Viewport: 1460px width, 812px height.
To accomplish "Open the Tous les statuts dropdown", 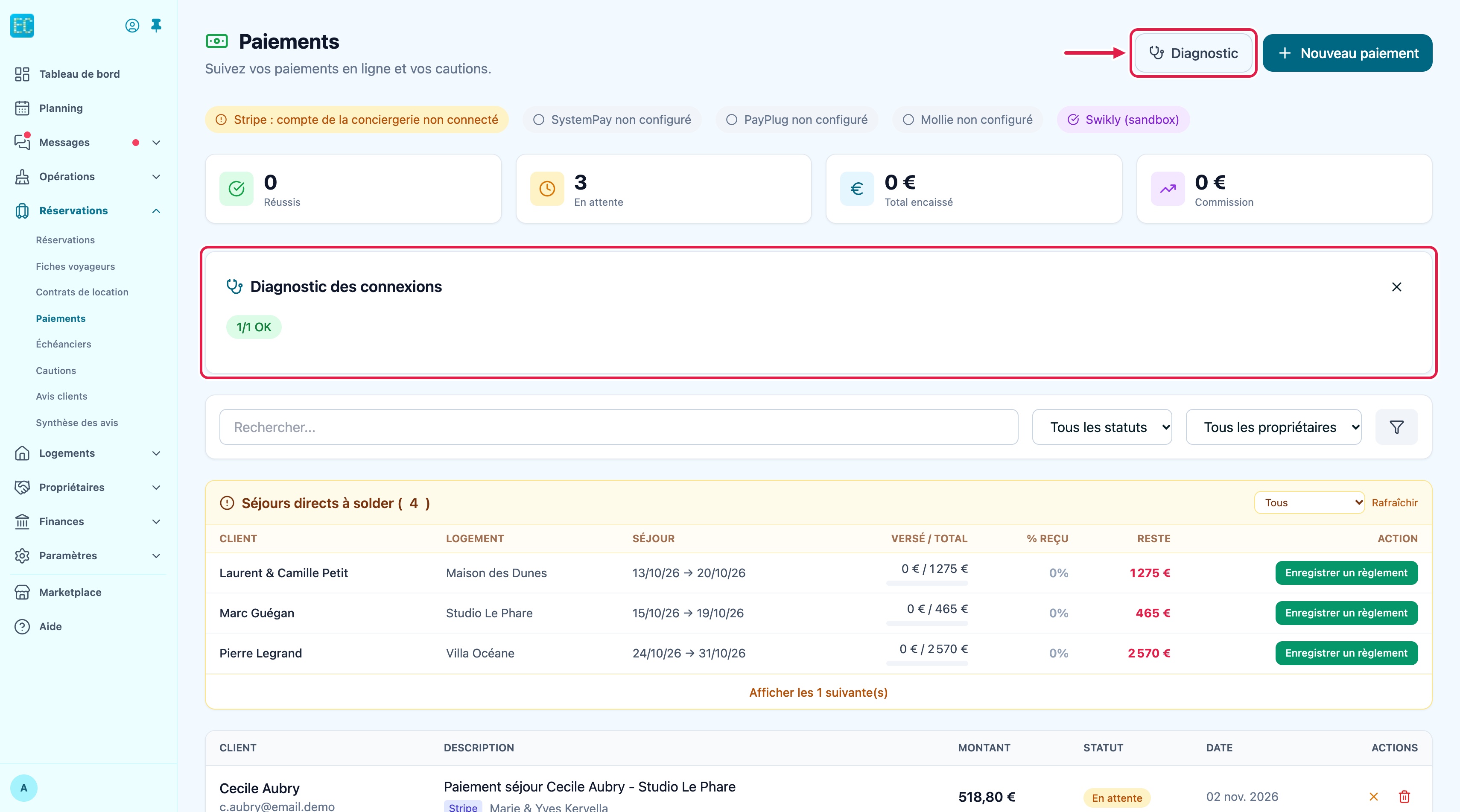I will click(1102, 427).
